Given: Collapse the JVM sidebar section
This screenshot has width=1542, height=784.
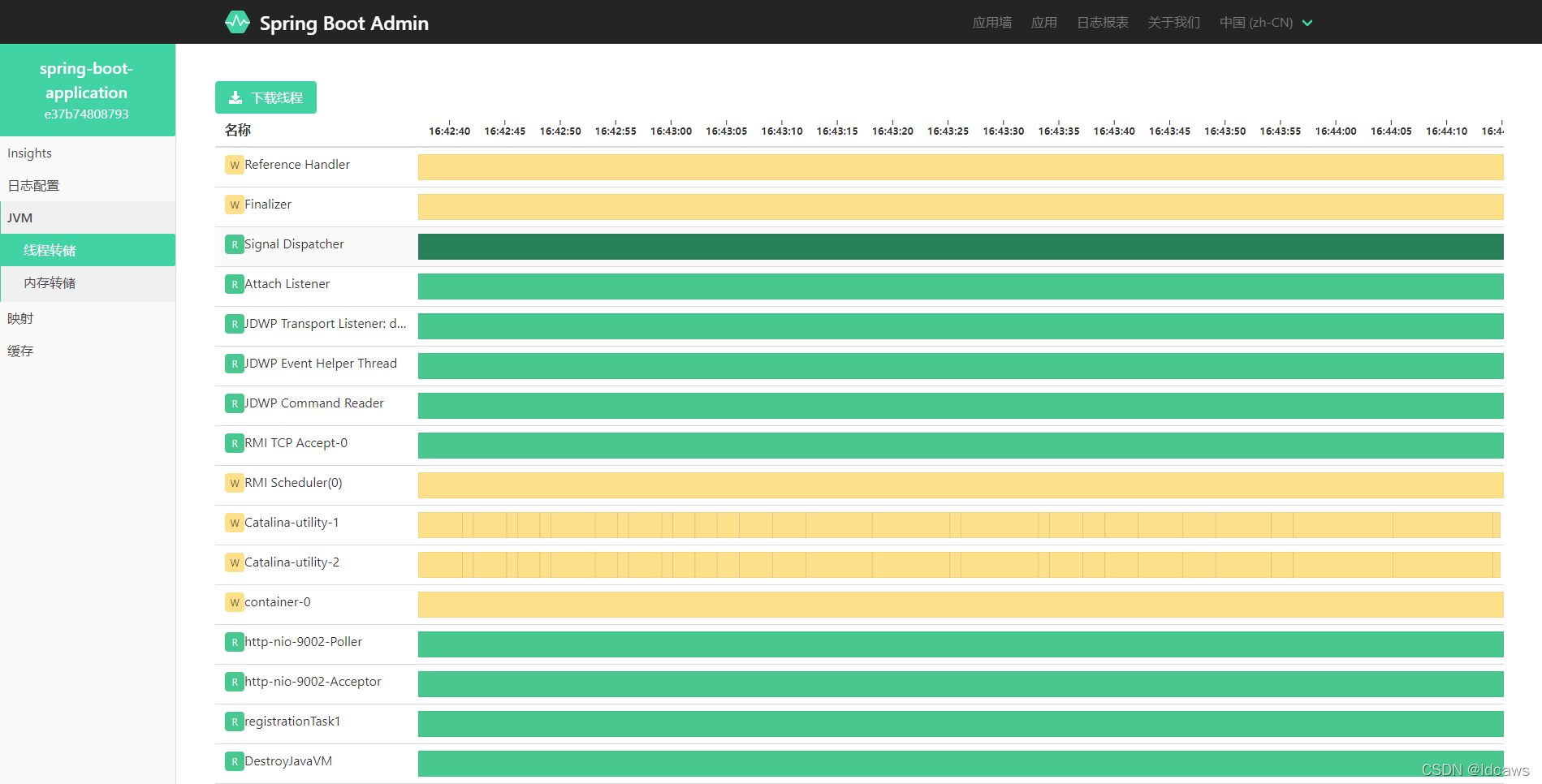Looking at the screenshot, I should click(88, 218).
